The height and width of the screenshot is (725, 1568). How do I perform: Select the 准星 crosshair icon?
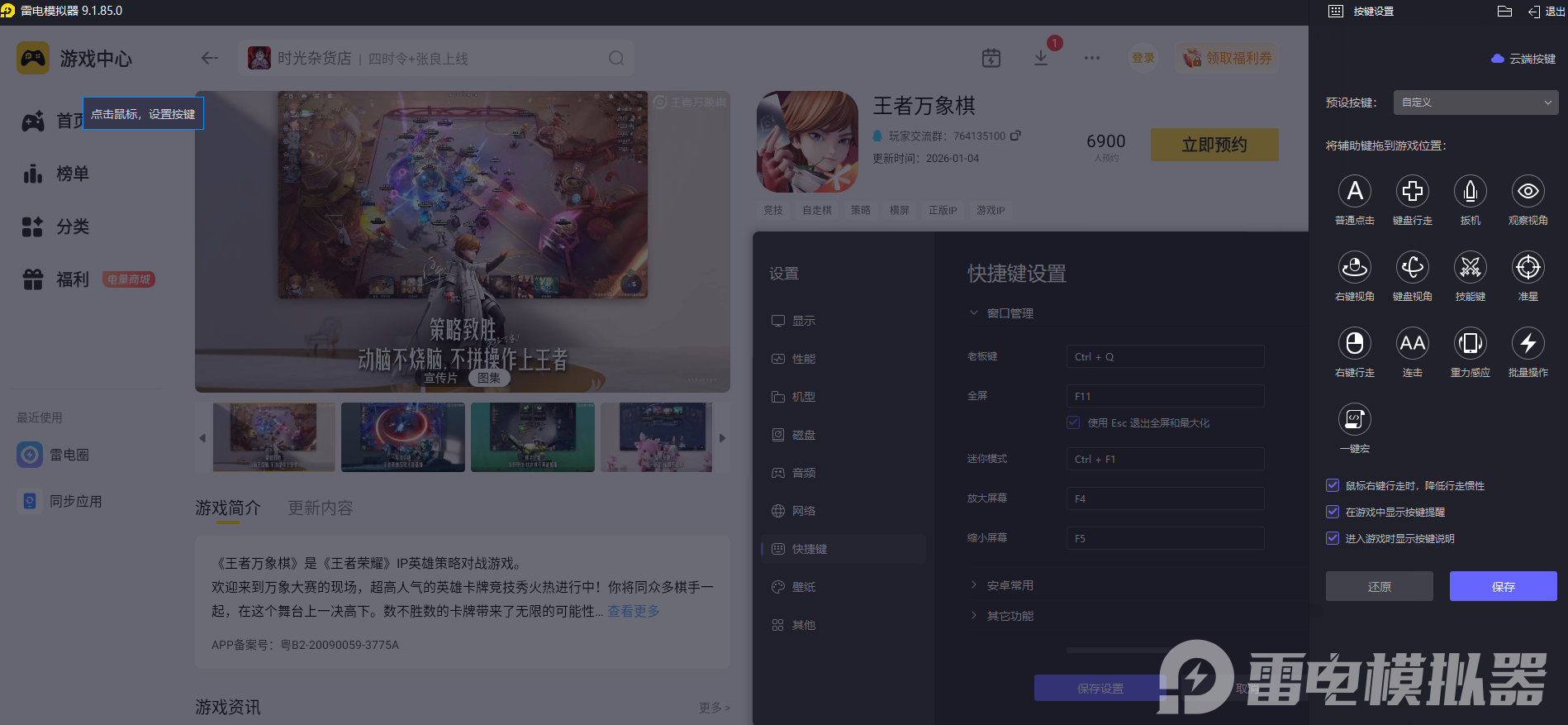click(x=1528, y=268)
